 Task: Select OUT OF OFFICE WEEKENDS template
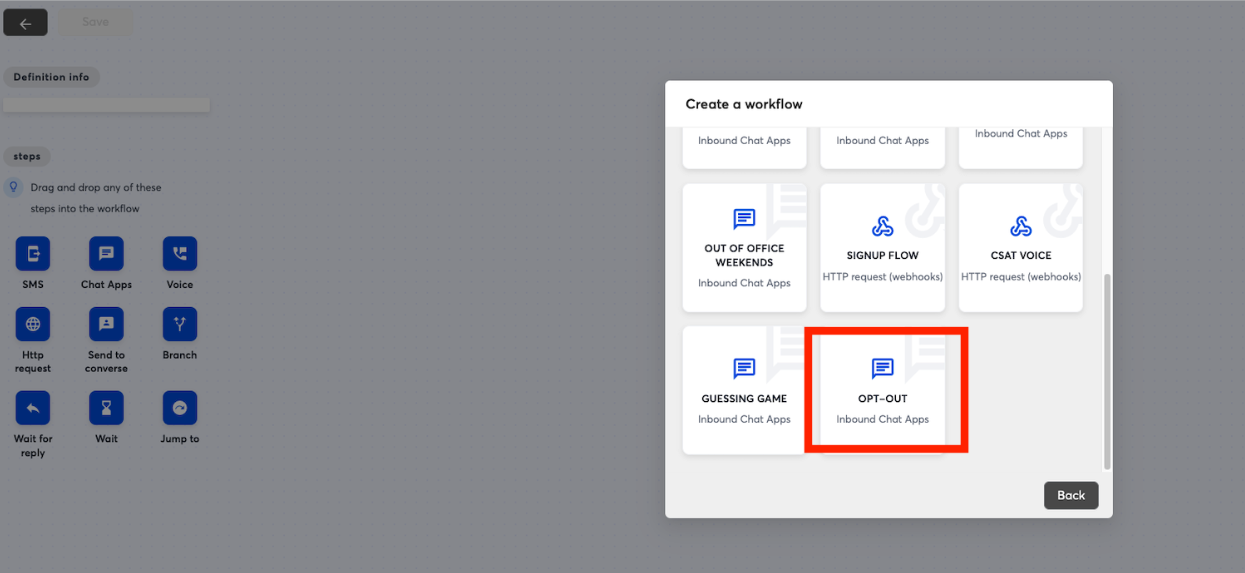point(744,247)
